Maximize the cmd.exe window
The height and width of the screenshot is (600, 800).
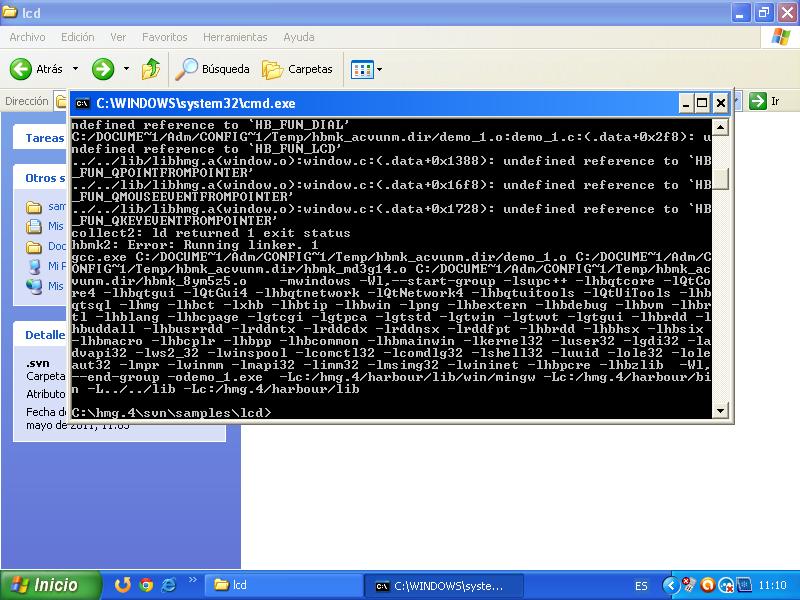(x=702, y=104)
